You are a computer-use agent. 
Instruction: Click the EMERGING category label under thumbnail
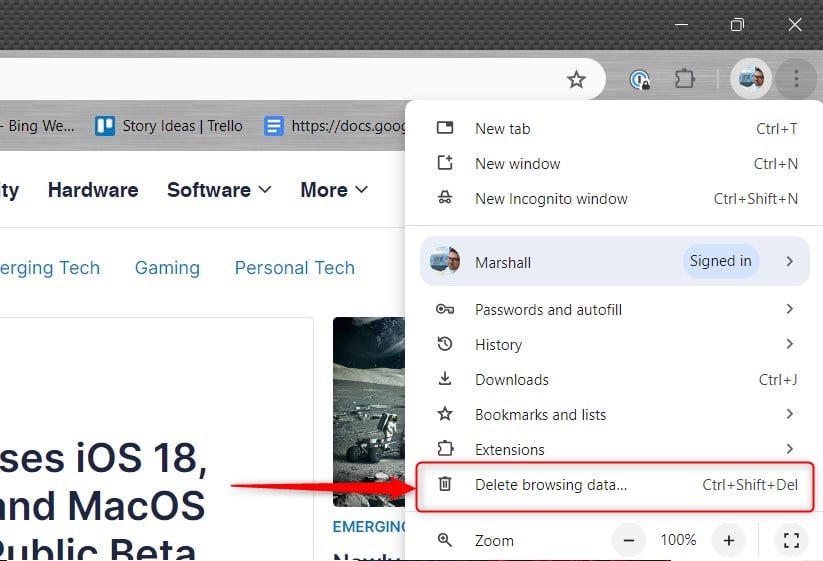pyautogui.click(x=369, y=527)
